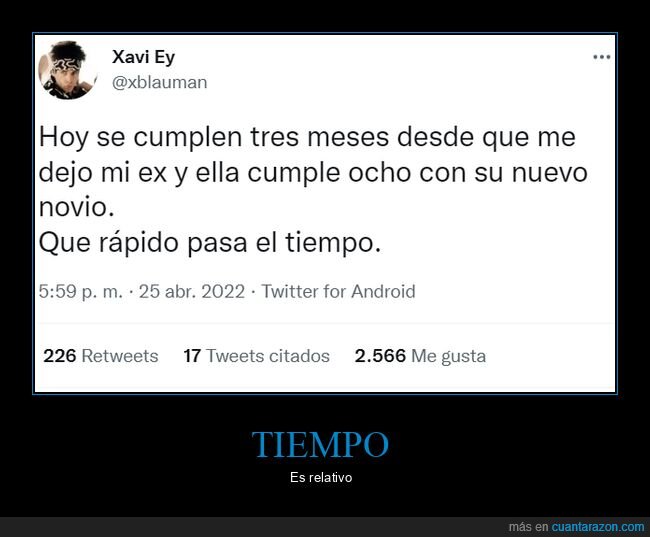Image resolution: width=650 pixels, height=537 pixels.
Task: Open the 17 Tweets citados list
Action: pyautogui.click(x=257, y=356)
